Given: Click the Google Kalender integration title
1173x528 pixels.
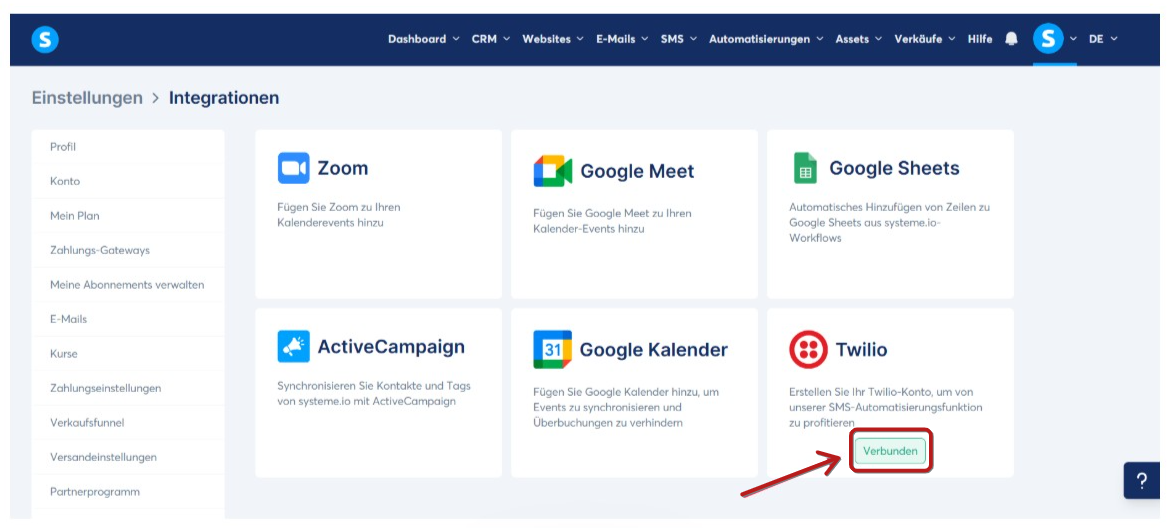Looking at the screenshot, I should [654, 349].
